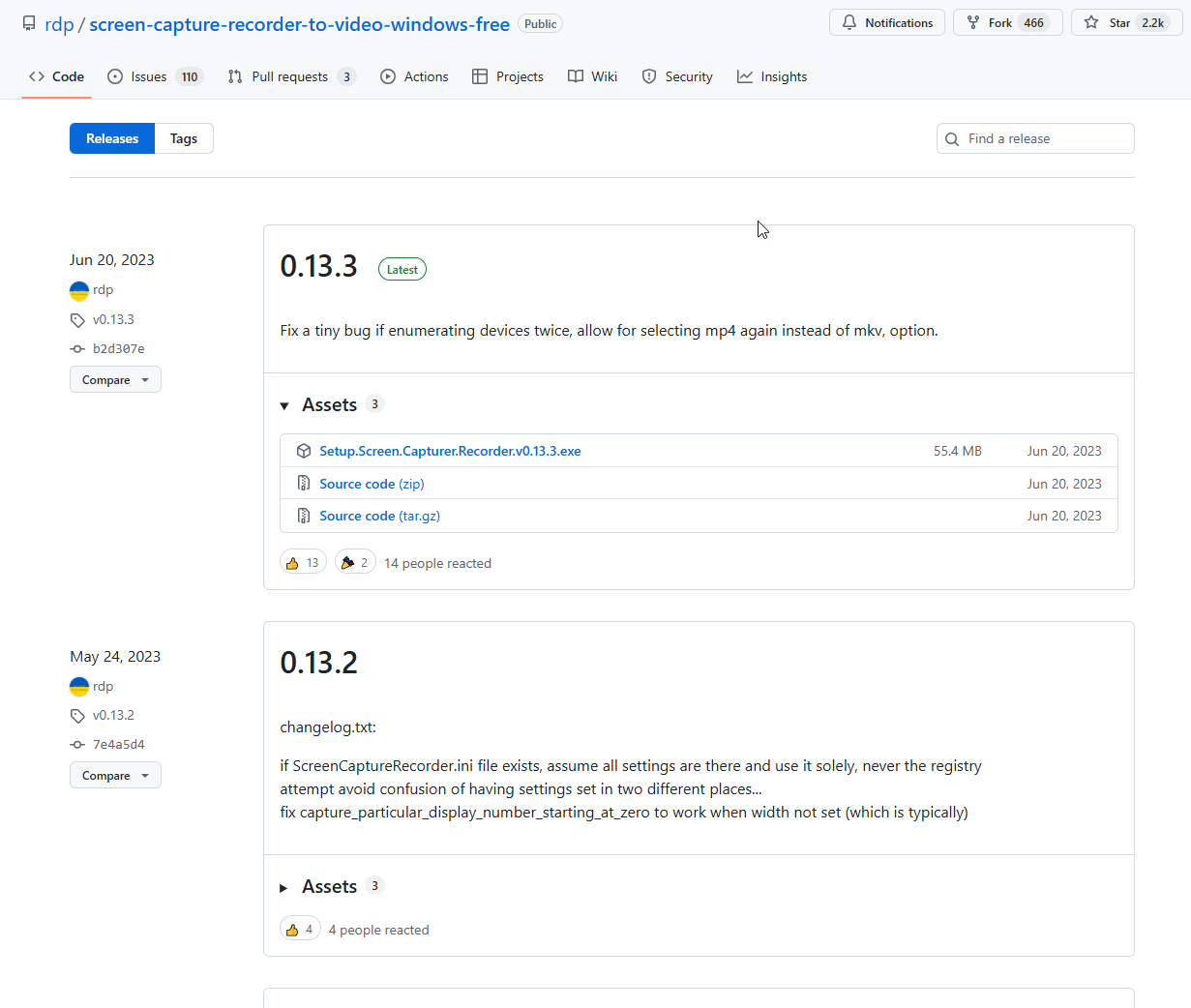Click the tag icon beside v0.13.2

(77, 716)
